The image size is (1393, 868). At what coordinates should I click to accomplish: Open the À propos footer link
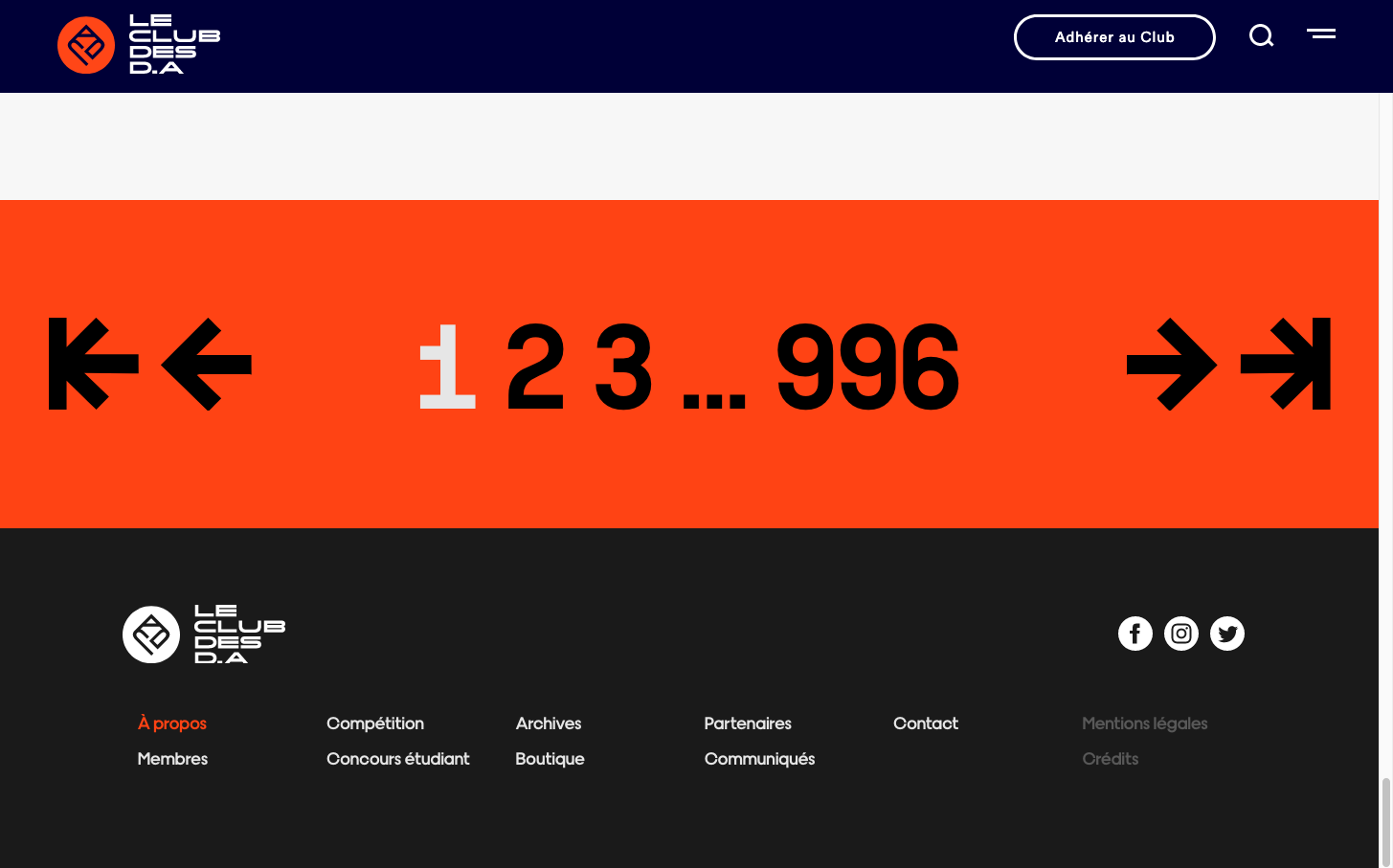pos(172,723)
